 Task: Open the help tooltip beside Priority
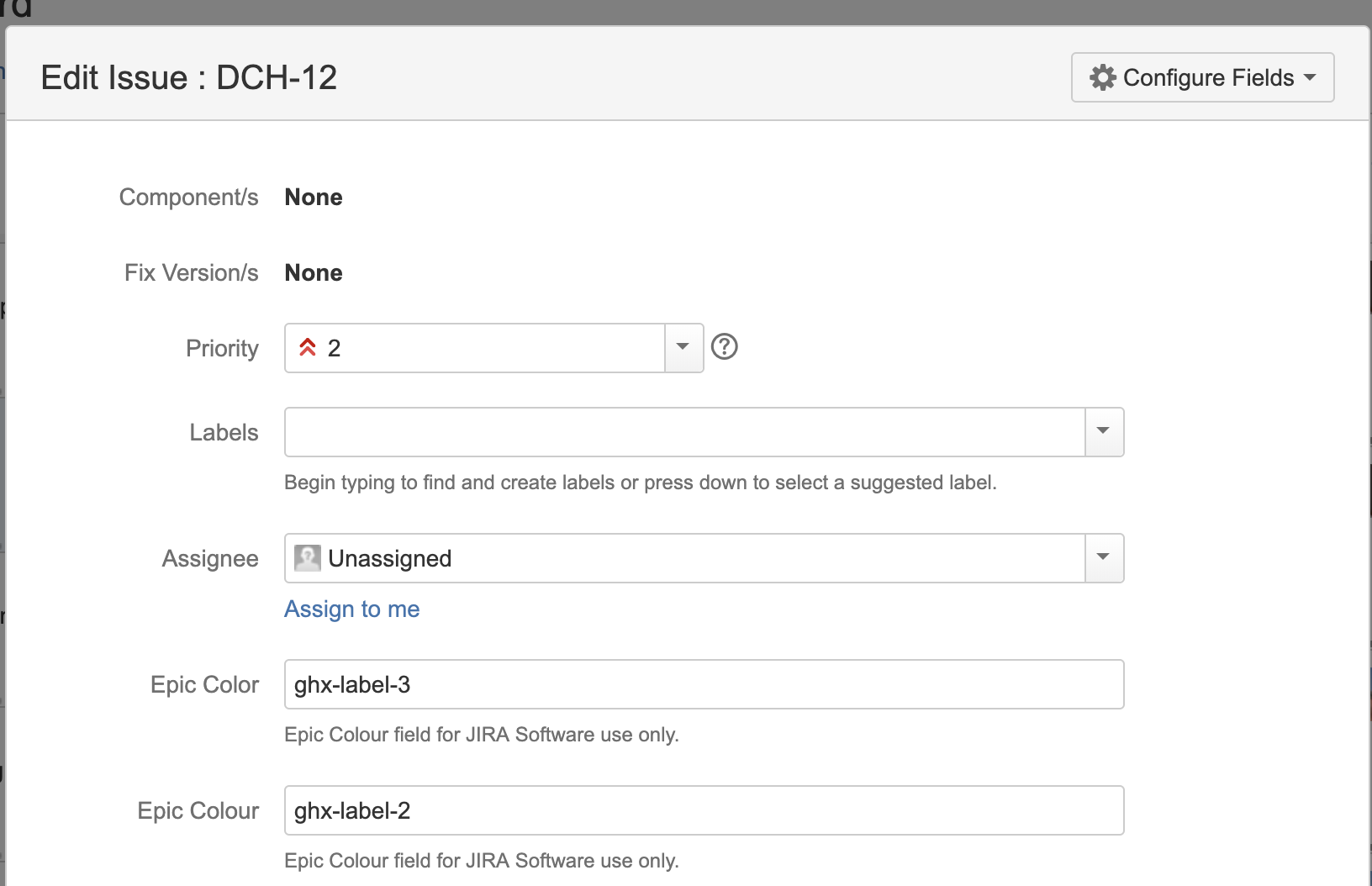click(725, 346)
